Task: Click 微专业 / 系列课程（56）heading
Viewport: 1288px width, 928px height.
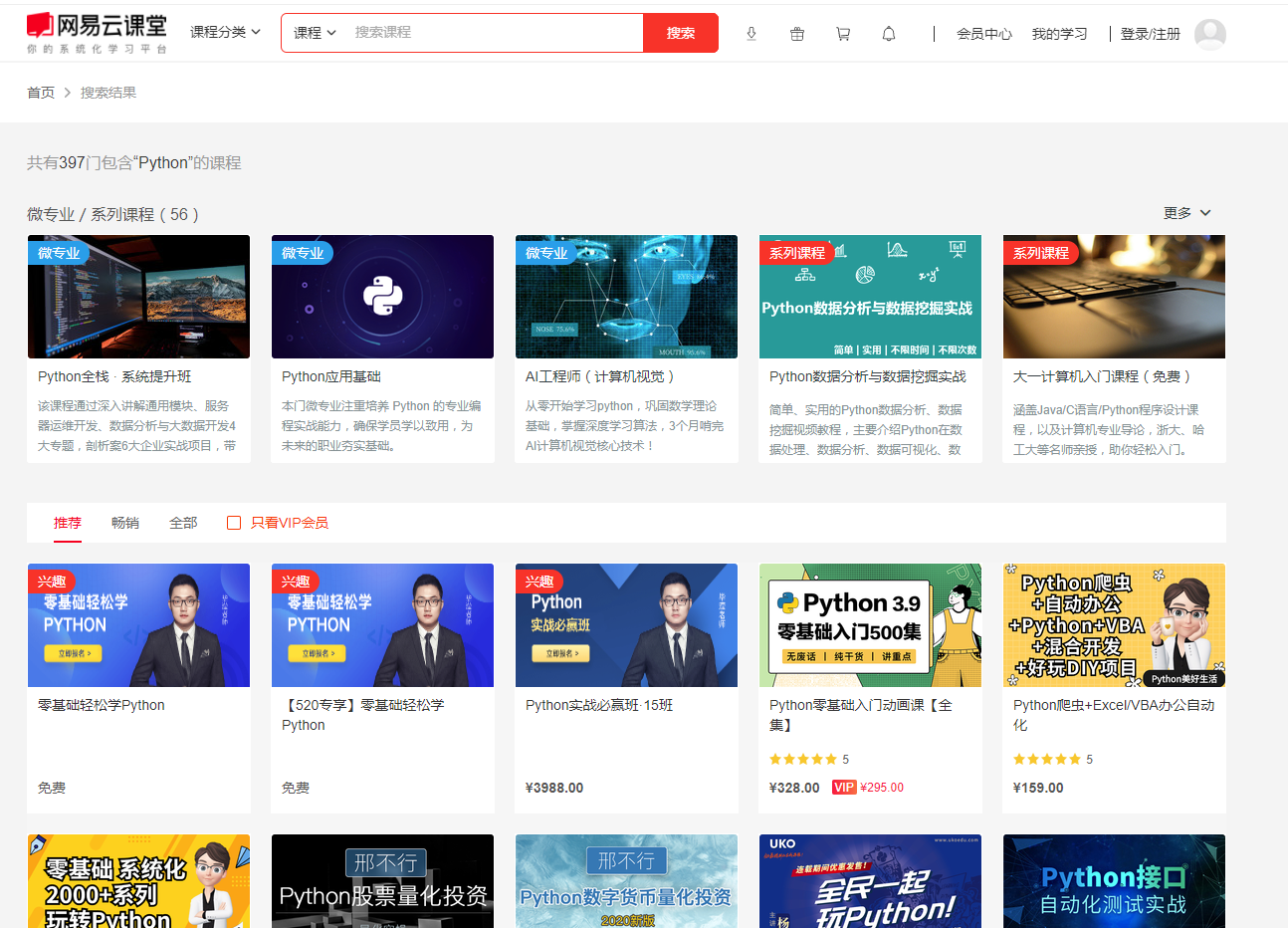Action: point(113,214)
